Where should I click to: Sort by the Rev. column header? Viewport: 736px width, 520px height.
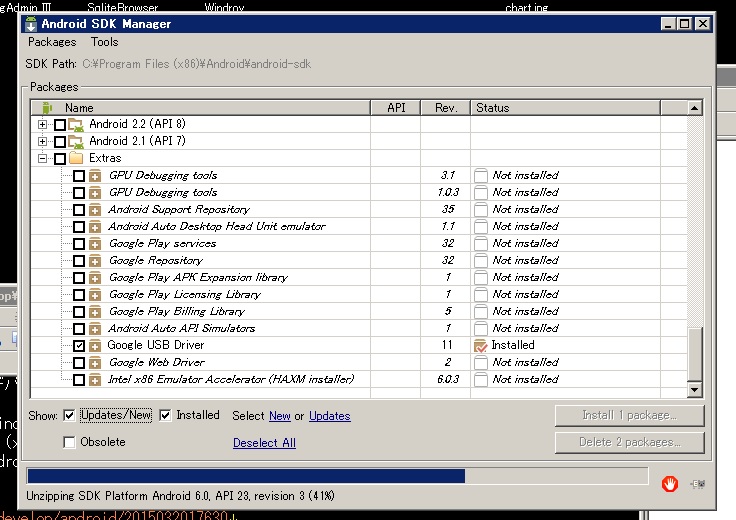click(x=446, y=108)
